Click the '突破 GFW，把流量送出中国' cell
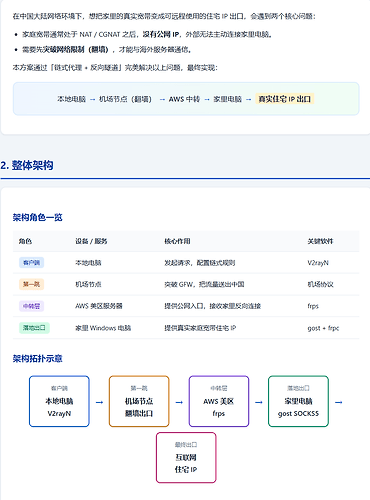The image size is (370, 500). (x=204, y=284)
